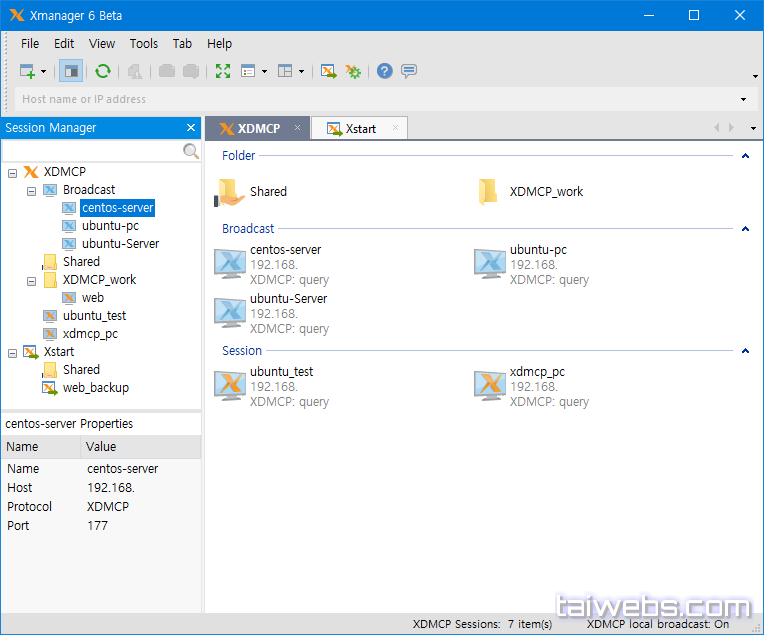This screenshot has width=764, height=635.
Task: Collapse the Broadcast node in the tree
Action: [x=31, y=190]
